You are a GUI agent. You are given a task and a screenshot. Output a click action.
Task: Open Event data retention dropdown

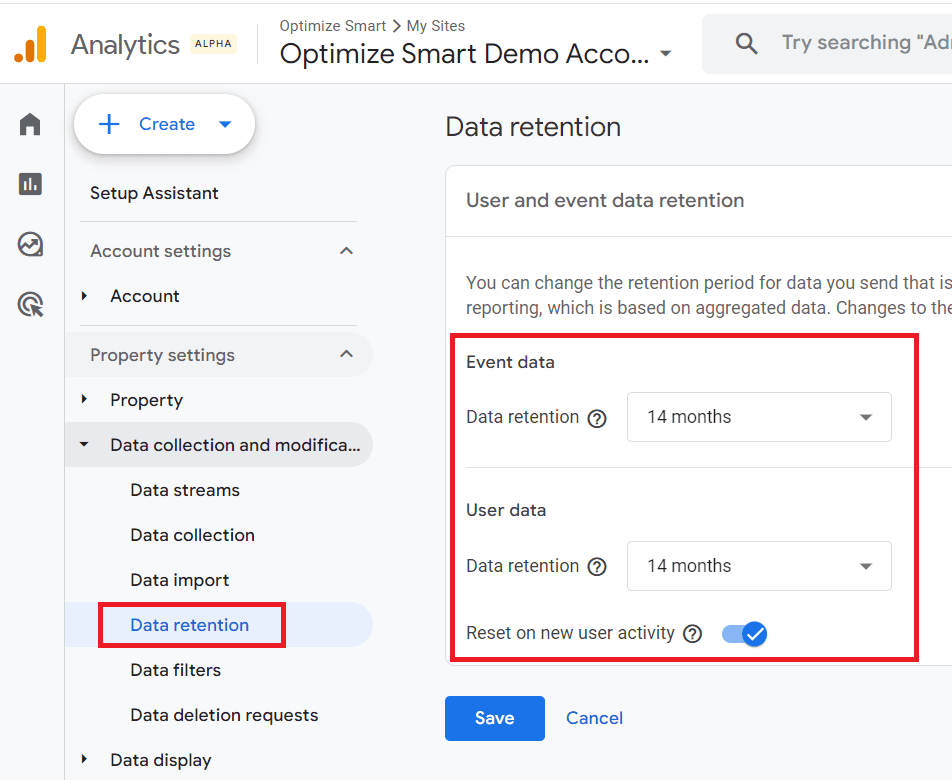758,417
